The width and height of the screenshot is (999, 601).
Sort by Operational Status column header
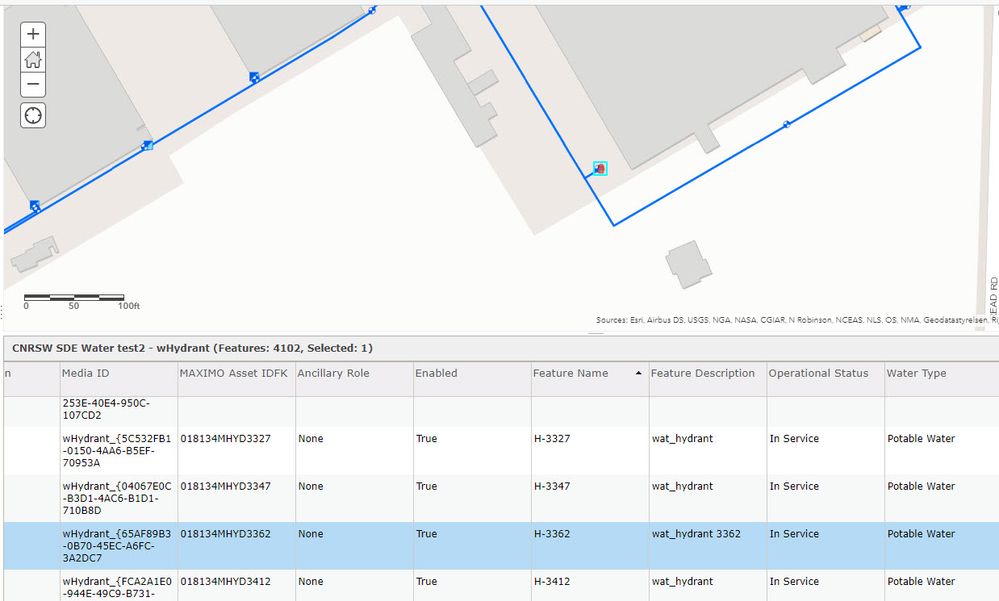click(x=819, y=373)
